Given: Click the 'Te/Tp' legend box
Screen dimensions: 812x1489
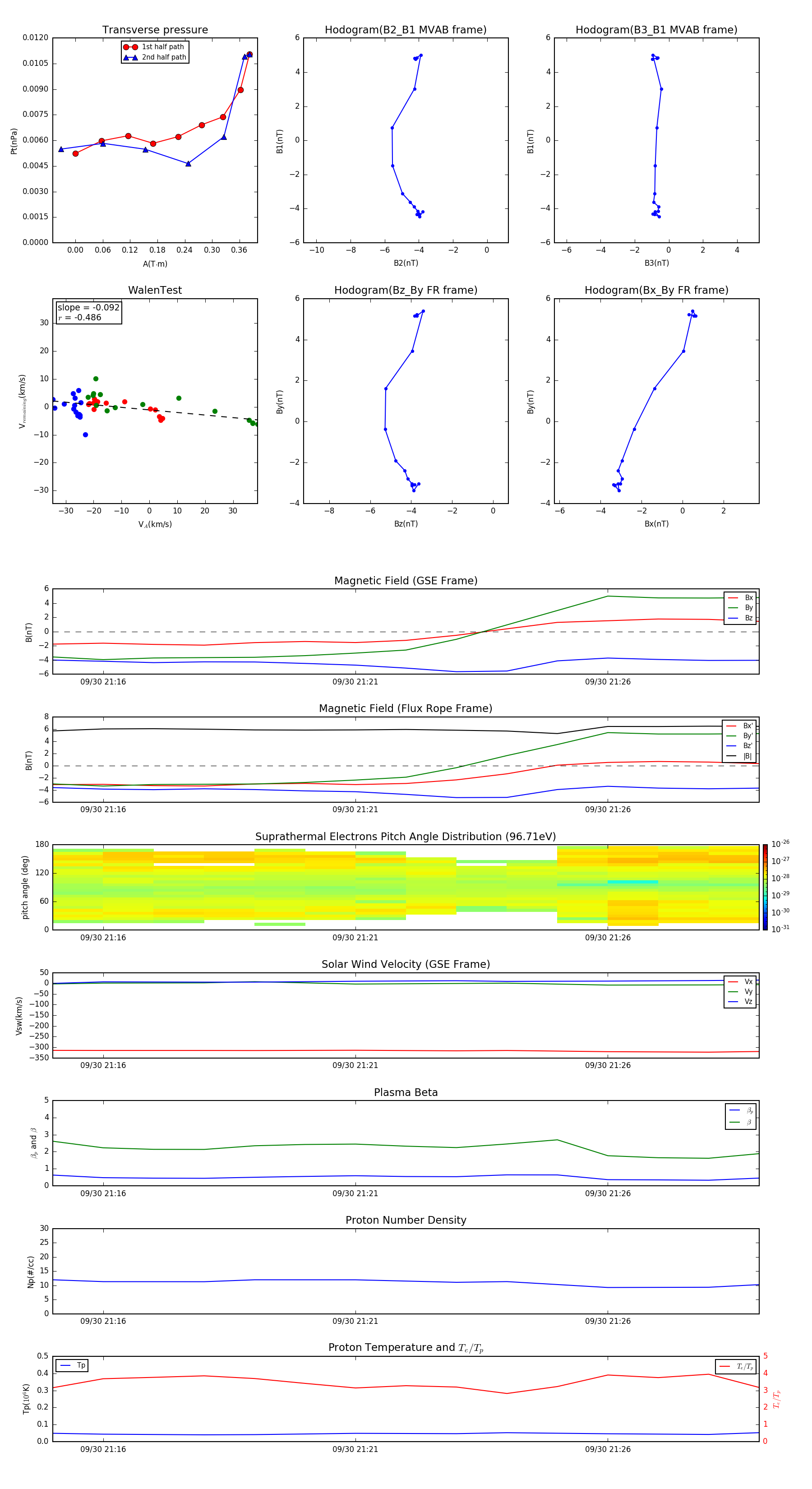Looking at the screenshot, I should 736,1367.
